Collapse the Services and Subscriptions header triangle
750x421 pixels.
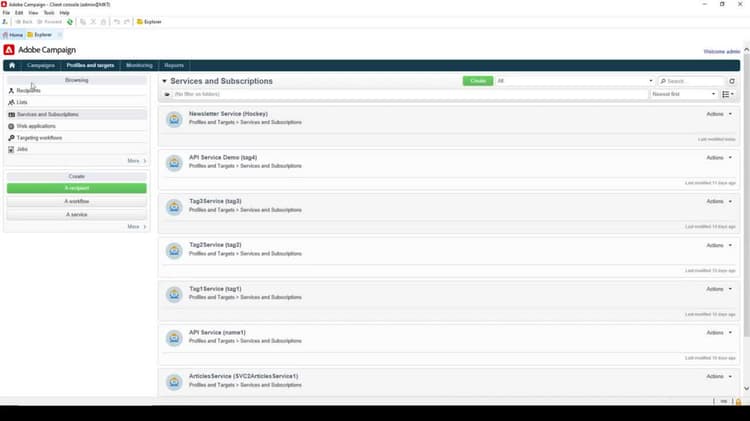[164, 81]
